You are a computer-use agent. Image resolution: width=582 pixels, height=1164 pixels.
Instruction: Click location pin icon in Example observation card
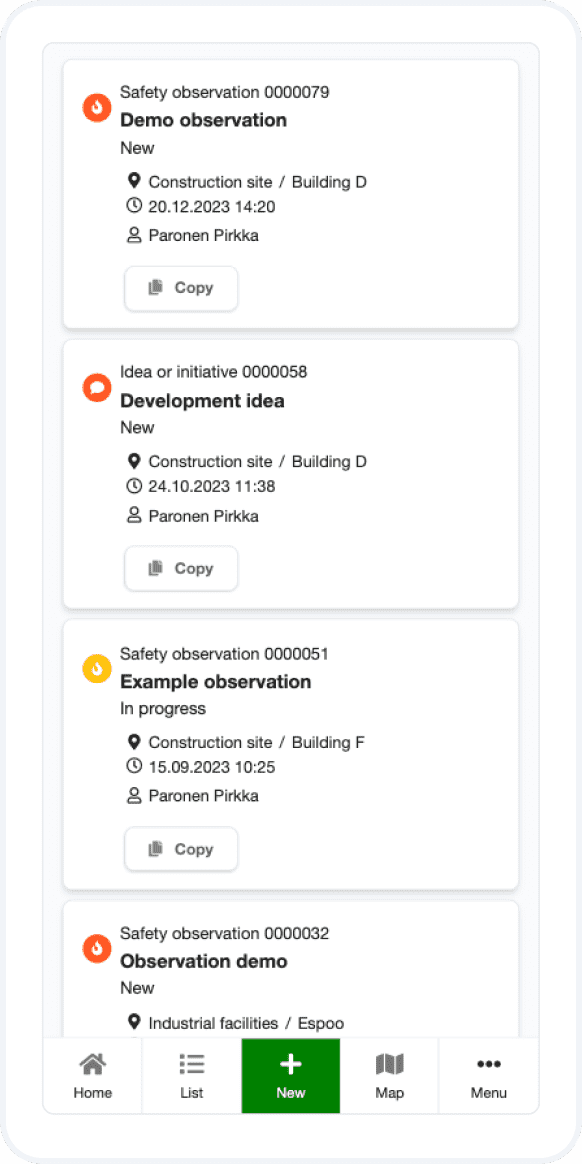pyautogui.click(x=134, y=742)
